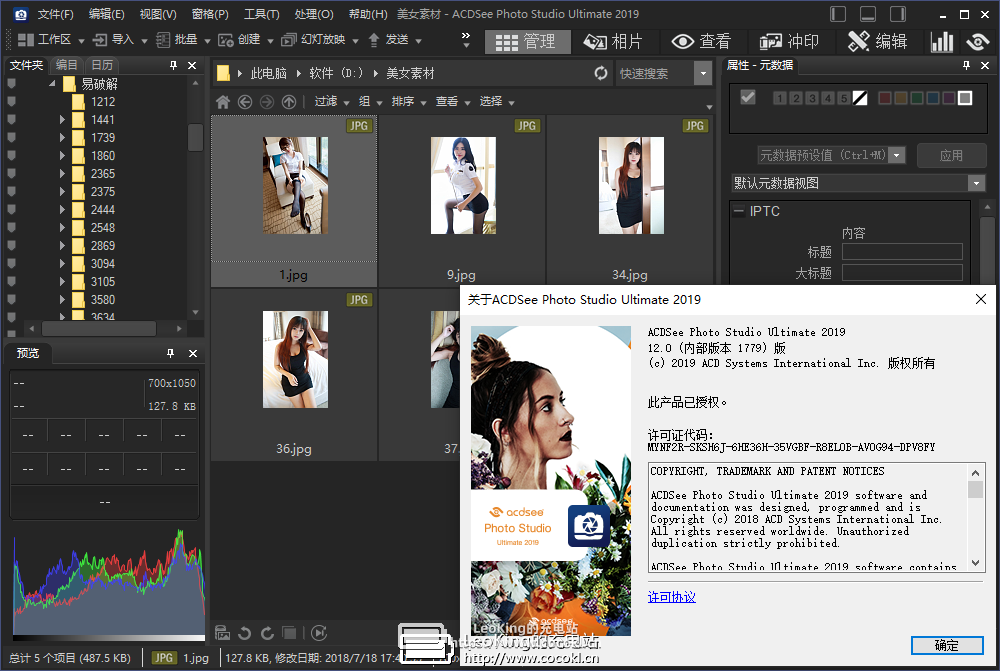
Task: Toggle the bottom panel layout icon in title bar
Action: (868, 14)
